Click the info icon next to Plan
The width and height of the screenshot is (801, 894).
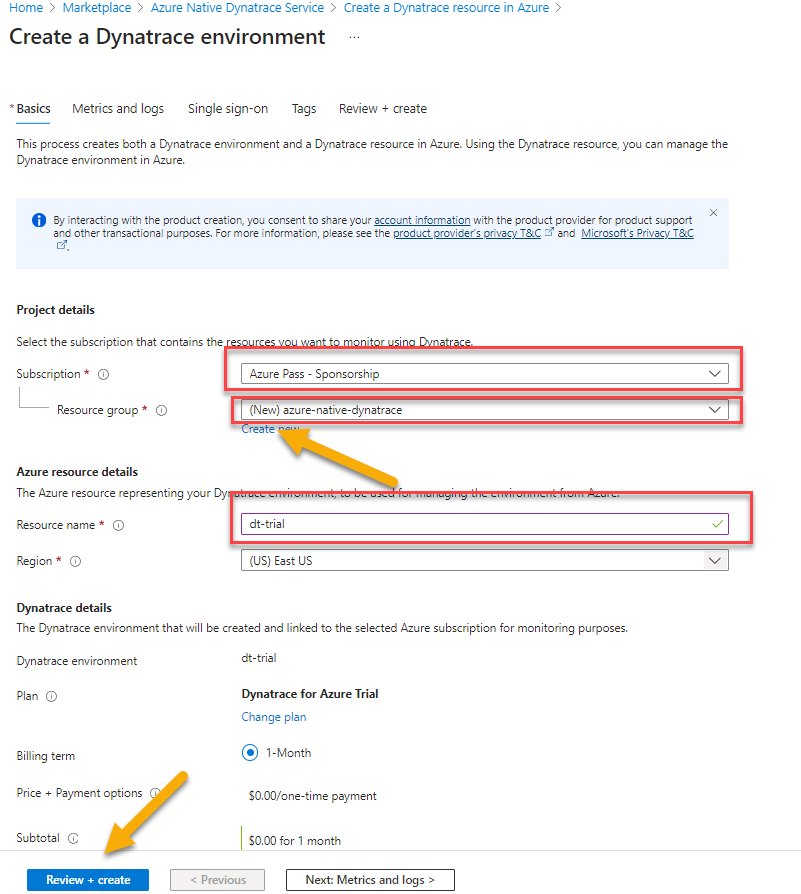tap(51, 697)
